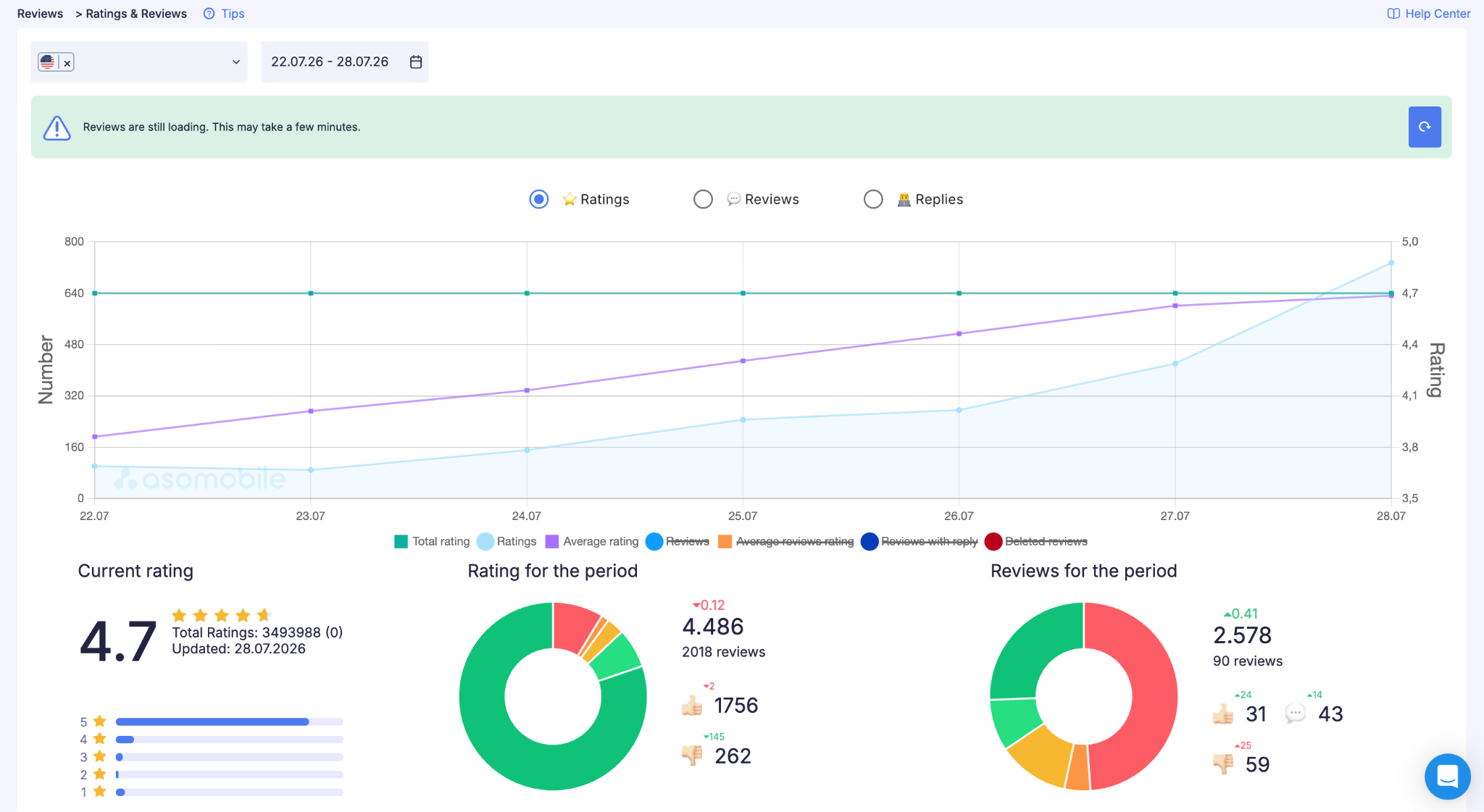This screenshot has height=812, width=1484.
Task: Open the 22.07.26 - 28.07.26 date range field
Action: point(345,62)
